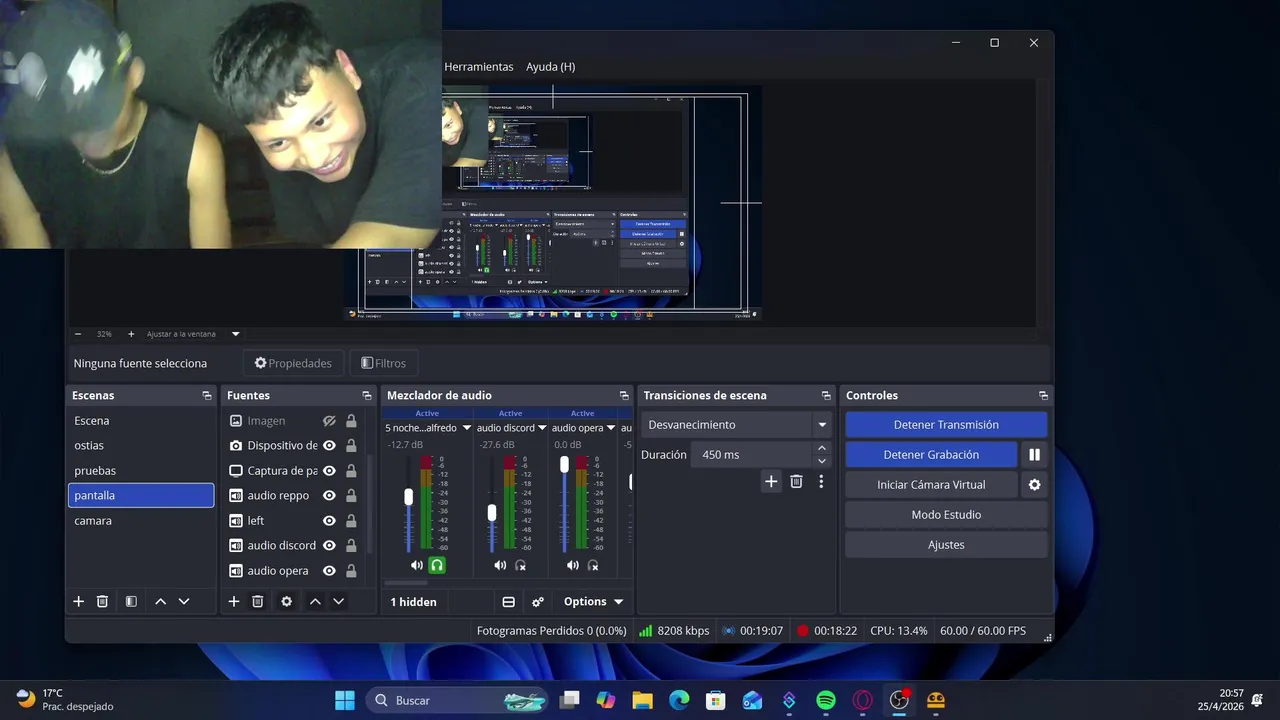Open the audio discord channel dropdown
Image resolution: width=1280 pixels, height=720 pixels.
click(x=542, y=428)
